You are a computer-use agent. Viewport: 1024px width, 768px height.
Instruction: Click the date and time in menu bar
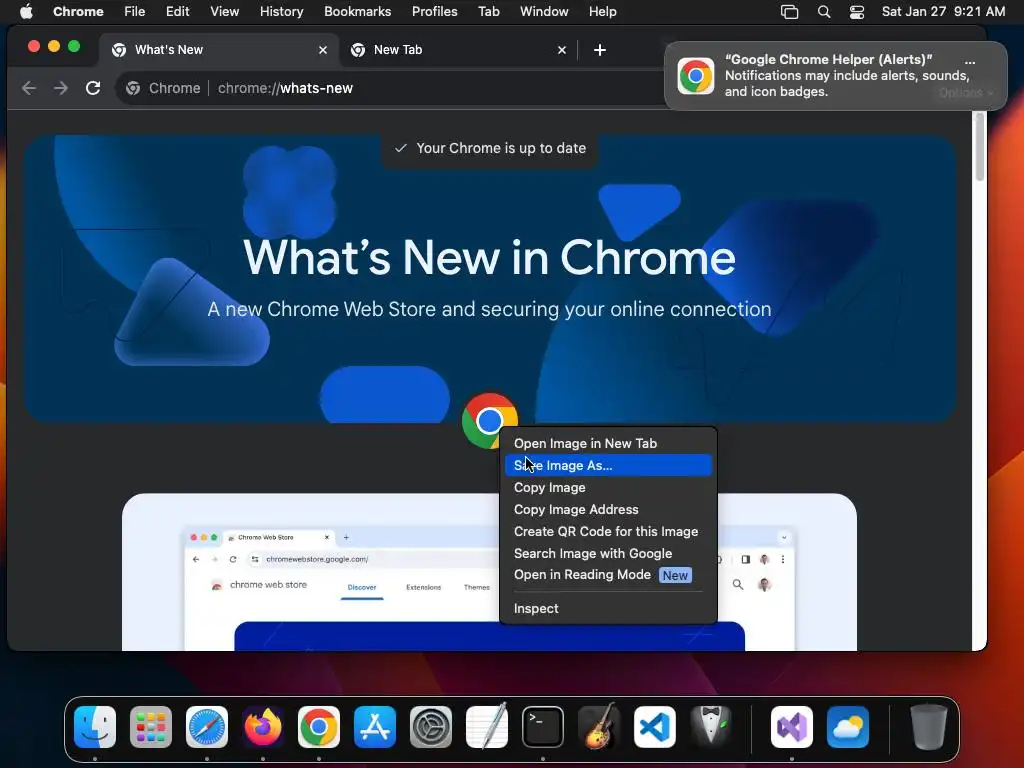point(943,12)
